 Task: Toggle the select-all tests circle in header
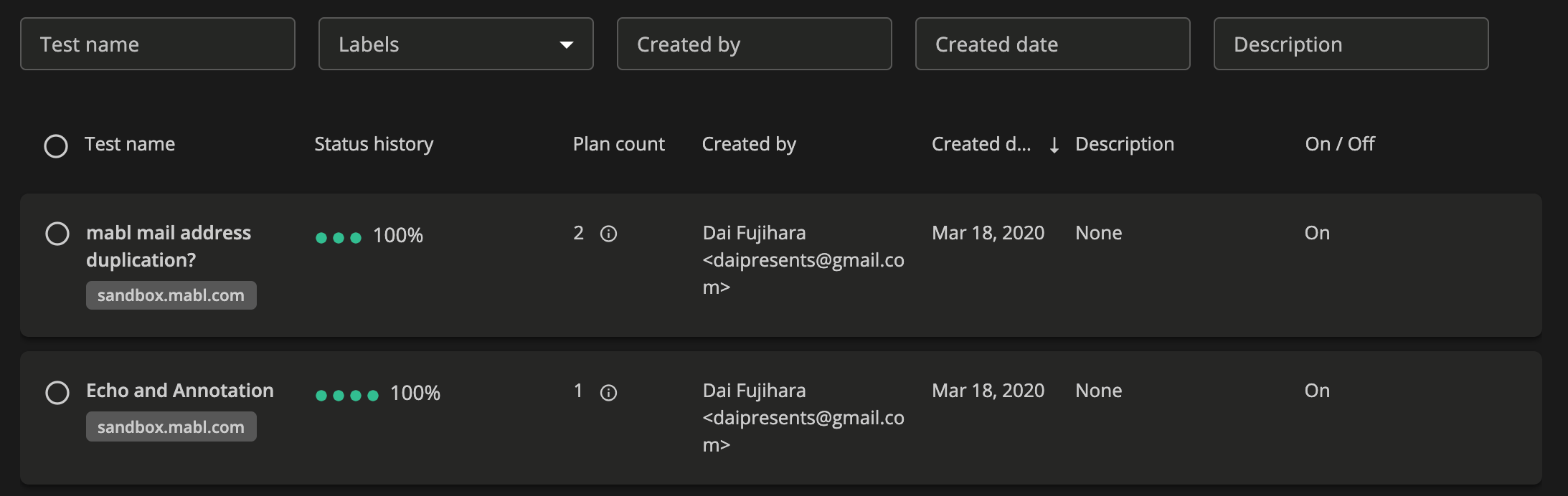[x=56, y=146]
